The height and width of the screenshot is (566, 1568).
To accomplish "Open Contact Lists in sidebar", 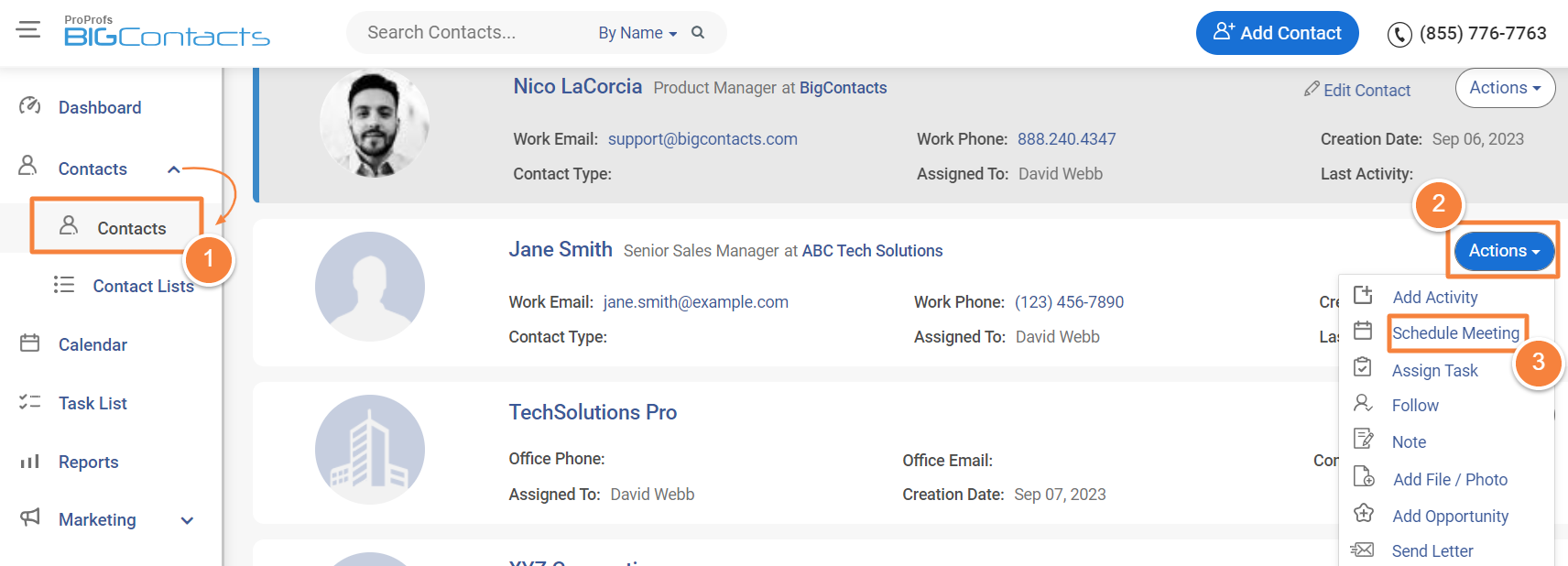I will [144, 287].
